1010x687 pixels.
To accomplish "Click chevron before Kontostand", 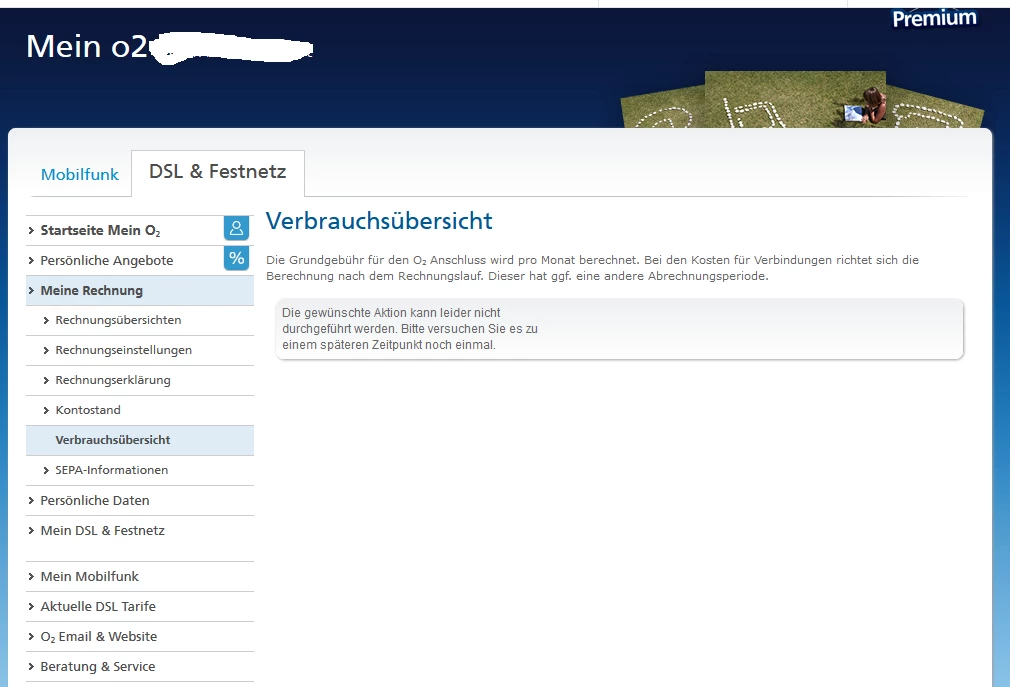I will (x=46, y=411).
